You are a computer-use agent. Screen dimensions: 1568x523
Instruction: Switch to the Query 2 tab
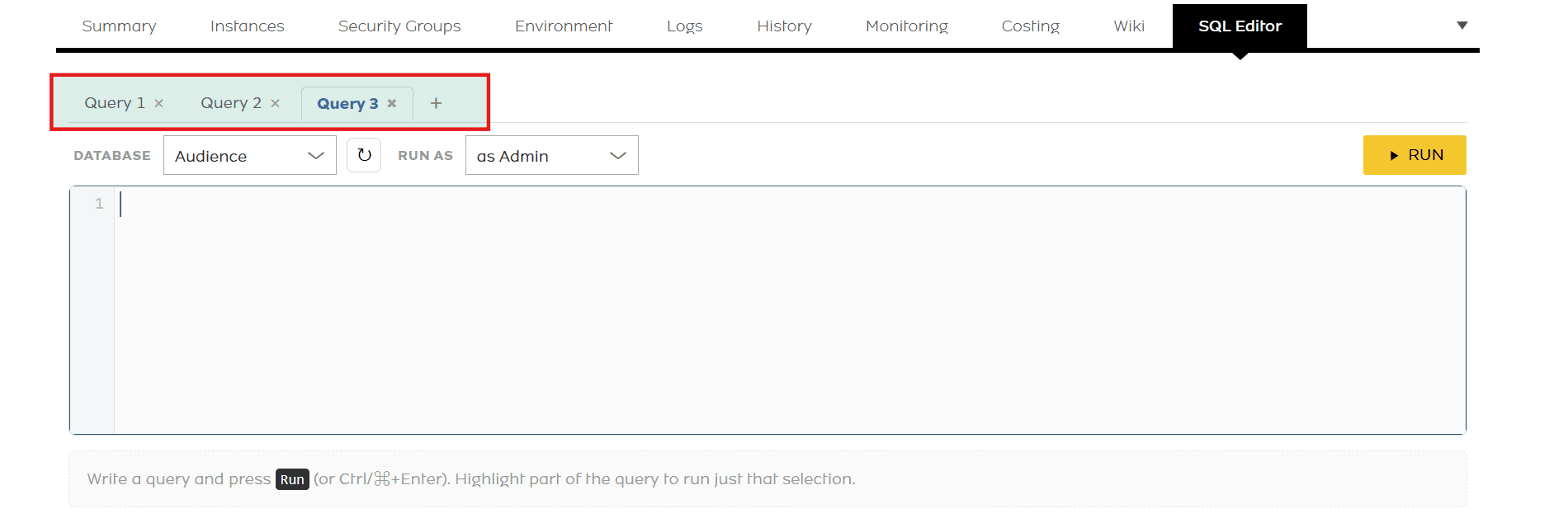tap(231, 103)
